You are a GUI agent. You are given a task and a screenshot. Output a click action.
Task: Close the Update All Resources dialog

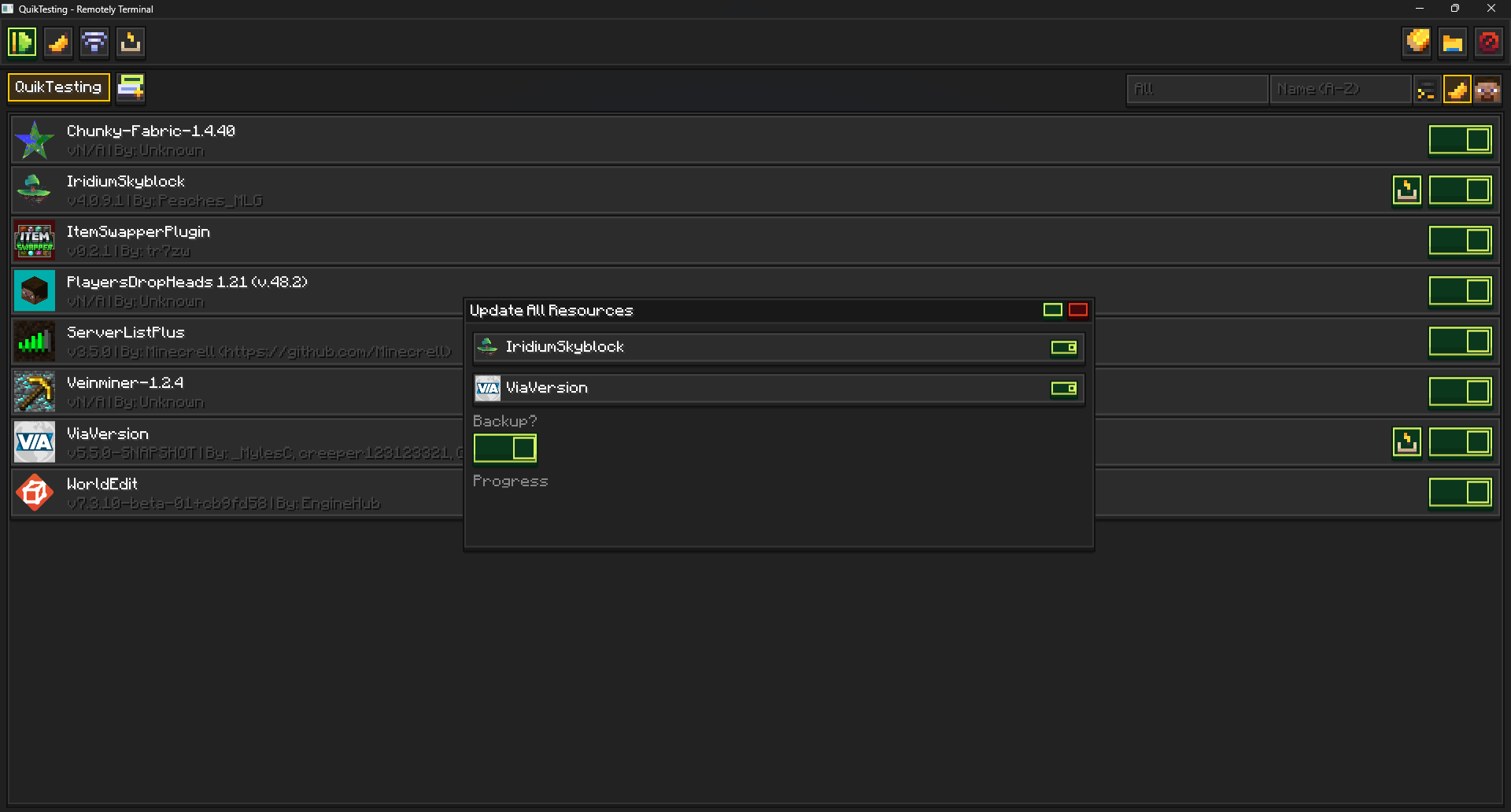(1078, 310)
